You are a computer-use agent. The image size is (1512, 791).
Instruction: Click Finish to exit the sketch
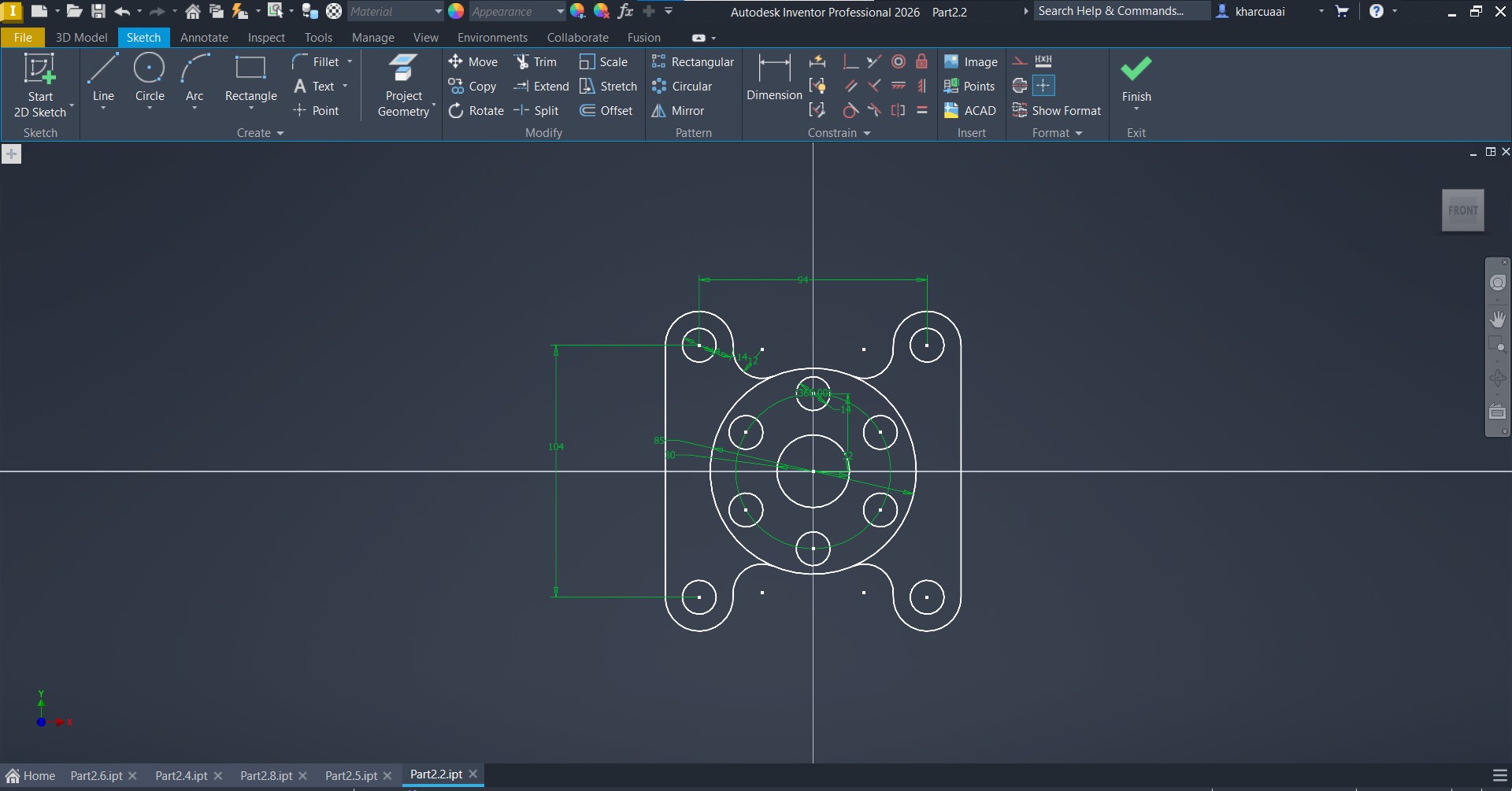pos(1136,79)
